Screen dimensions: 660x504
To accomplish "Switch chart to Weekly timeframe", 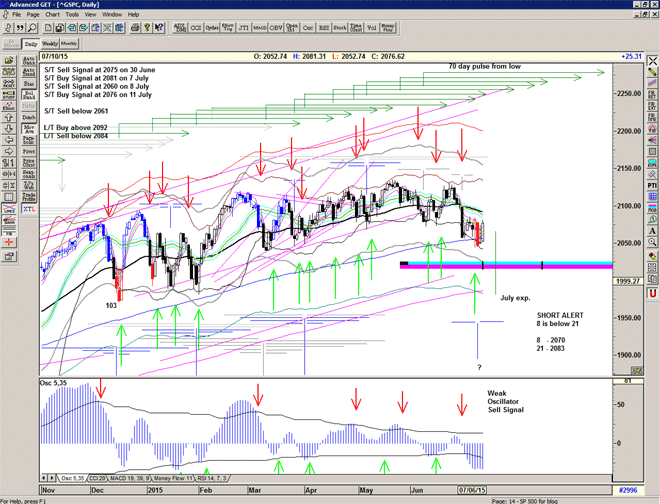I will coord(49,44).
